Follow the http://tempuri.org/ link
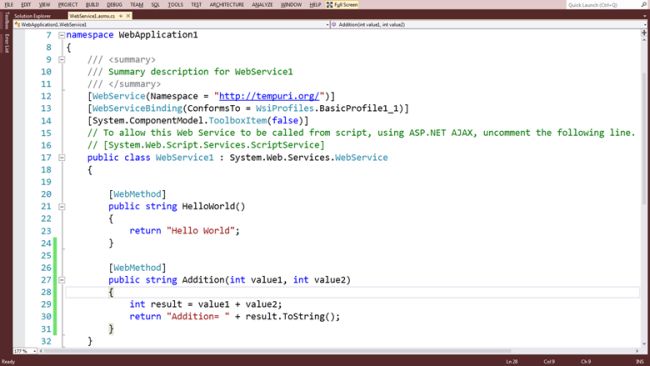 coord(269,96)
